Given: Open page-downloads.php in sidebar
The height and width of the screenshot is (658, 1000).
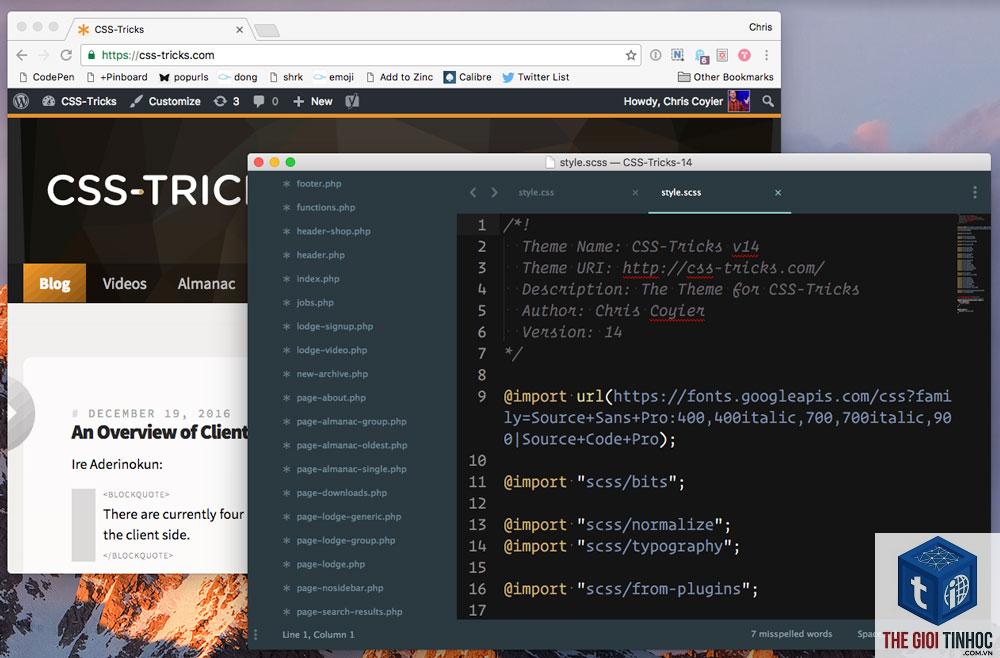Looking at the screenshot, I should [x=341, y=493].
